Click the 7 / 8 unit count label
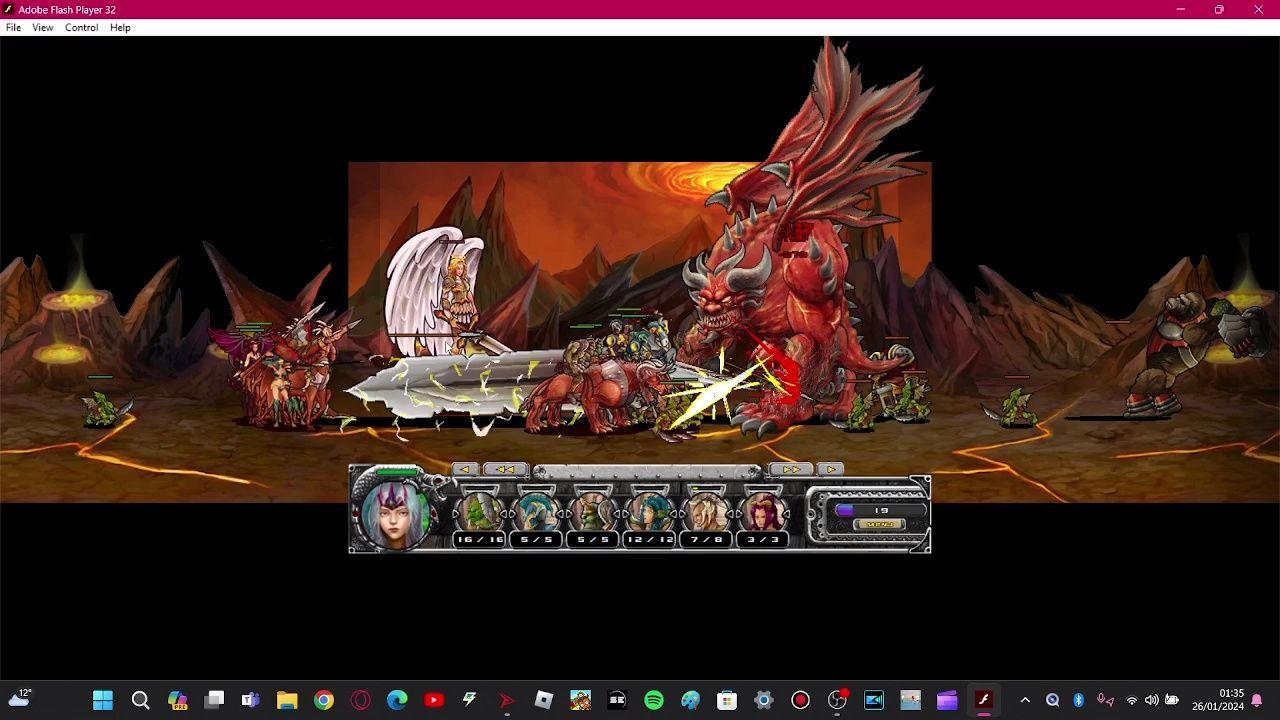This screenshot has width=1280, height=720. click(706, 539)
